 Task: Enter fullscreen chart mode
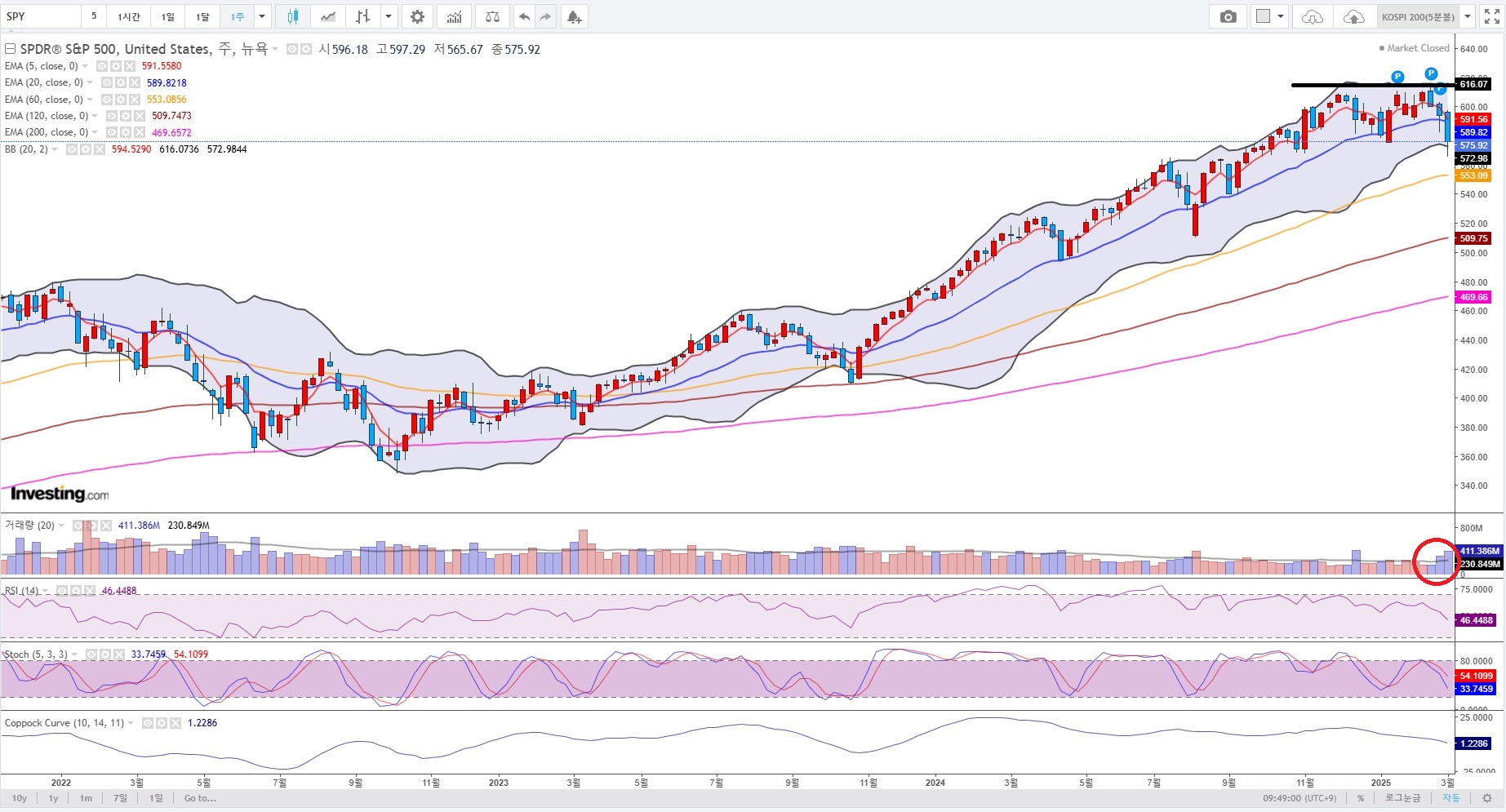click(1491, 16)
